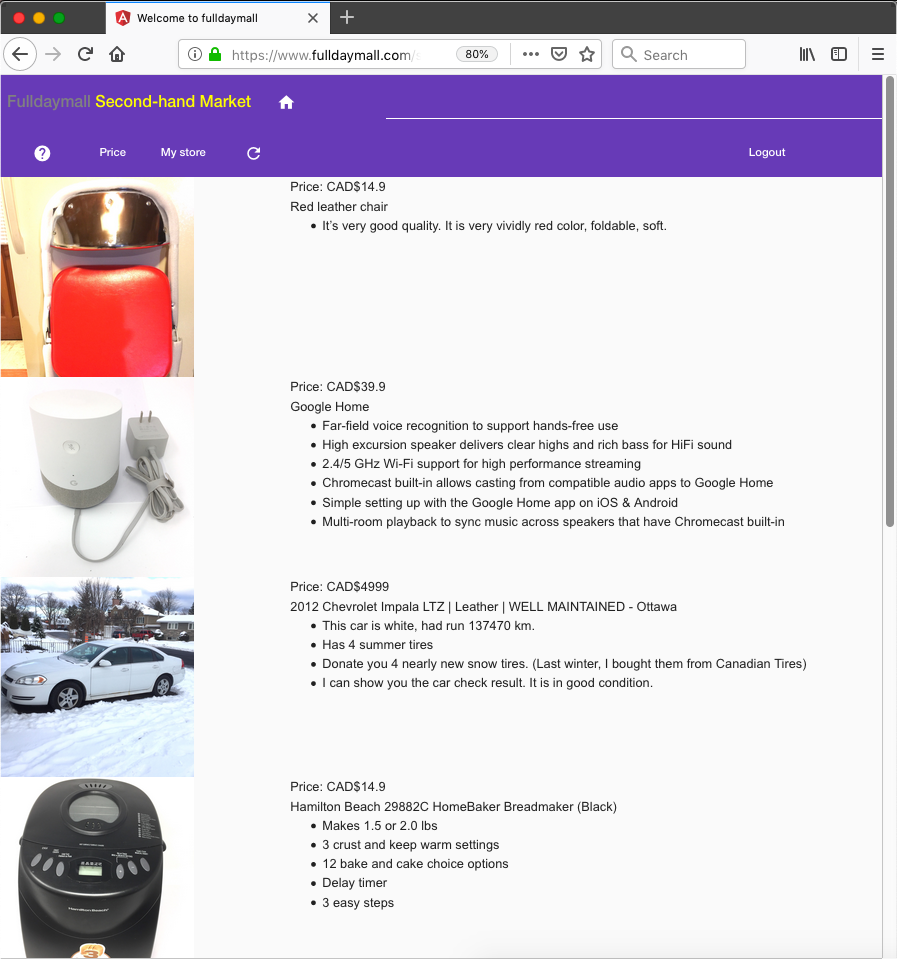The width and height of the screenshot is (897, 959).
Task: Open the Price menu item
Action: pos(113,153)
